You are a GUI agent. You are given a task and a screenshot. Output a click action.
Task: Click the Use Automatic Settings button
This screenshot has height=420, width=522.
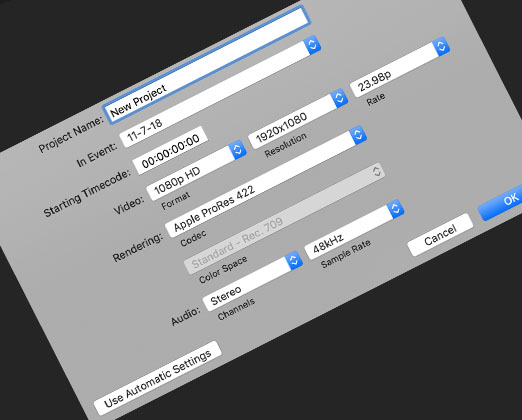pos(157,379)
